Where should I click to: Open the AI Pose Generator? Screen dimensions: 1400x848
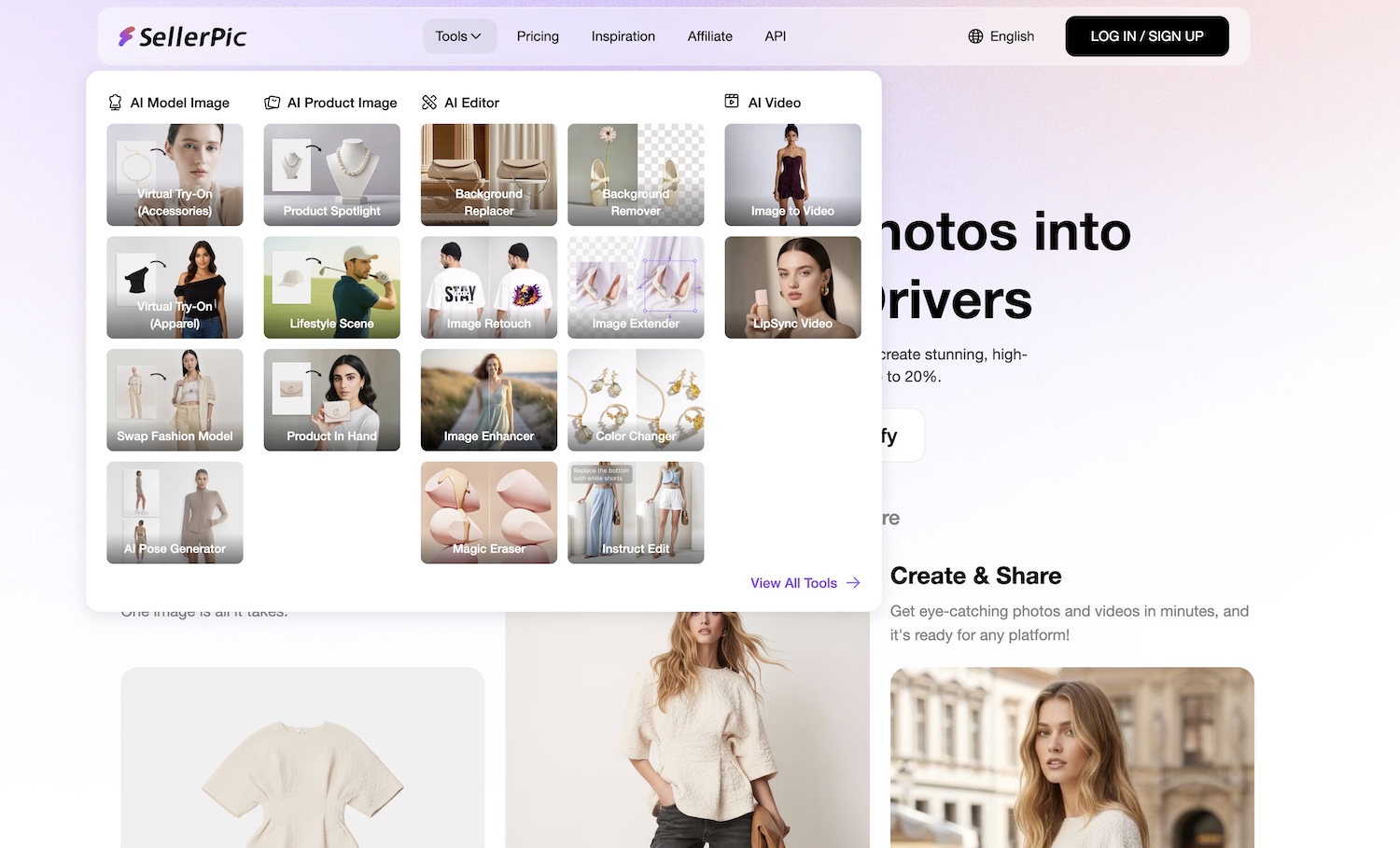(175, 512)
